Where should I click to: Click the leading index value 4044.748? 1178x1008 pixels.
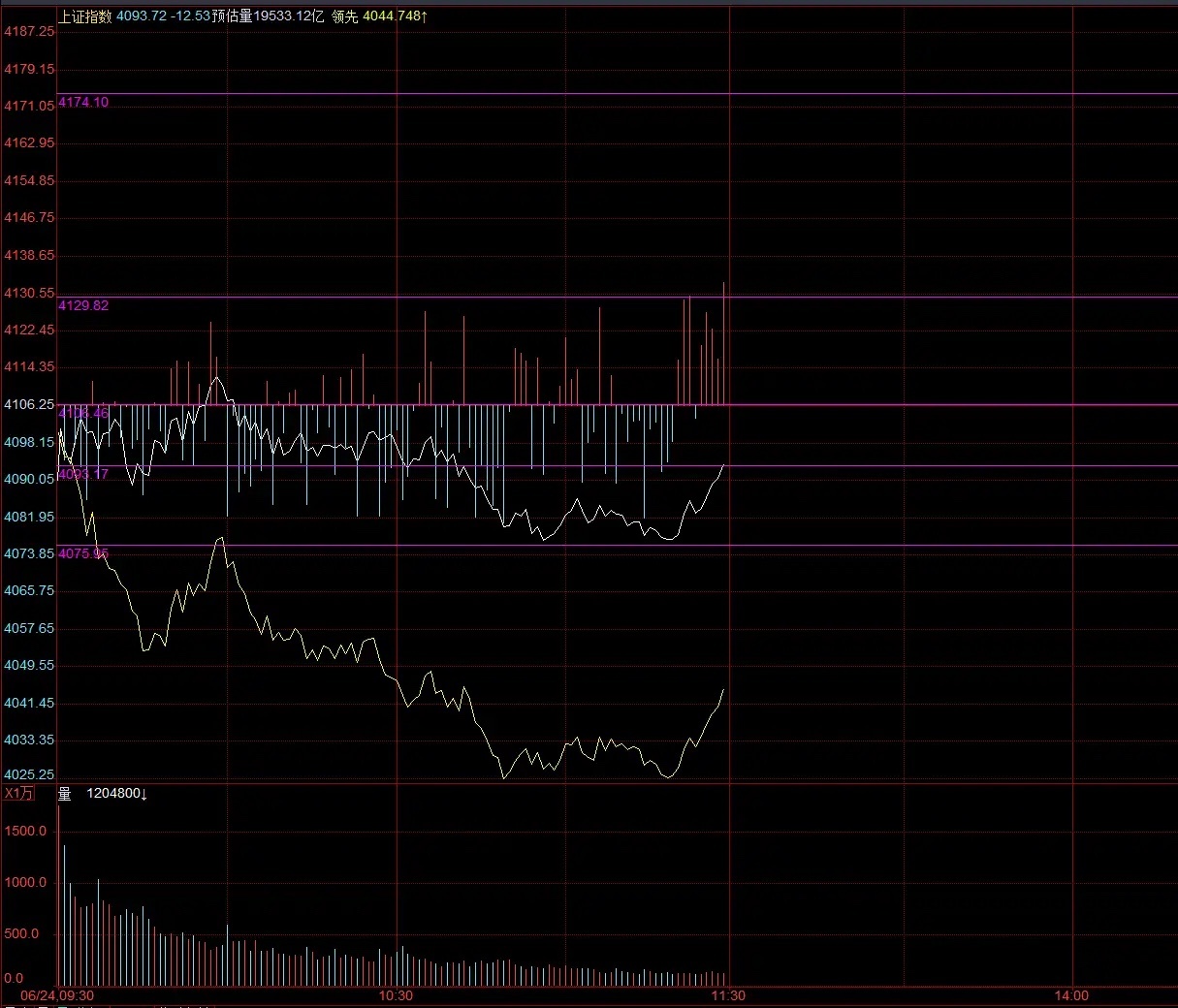[x=396, y=16]
